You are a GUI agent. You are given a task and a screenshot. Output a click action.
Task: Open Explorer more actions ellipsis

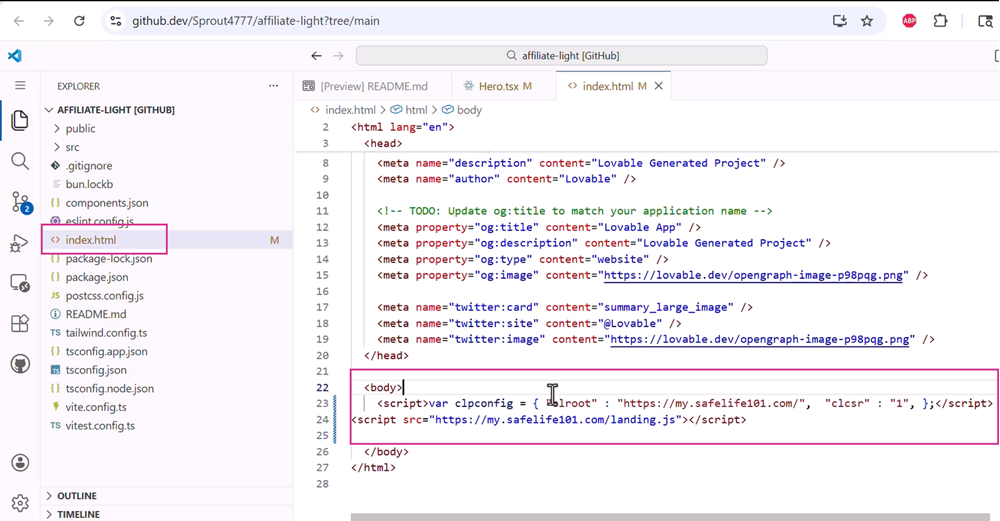point(273,85)
